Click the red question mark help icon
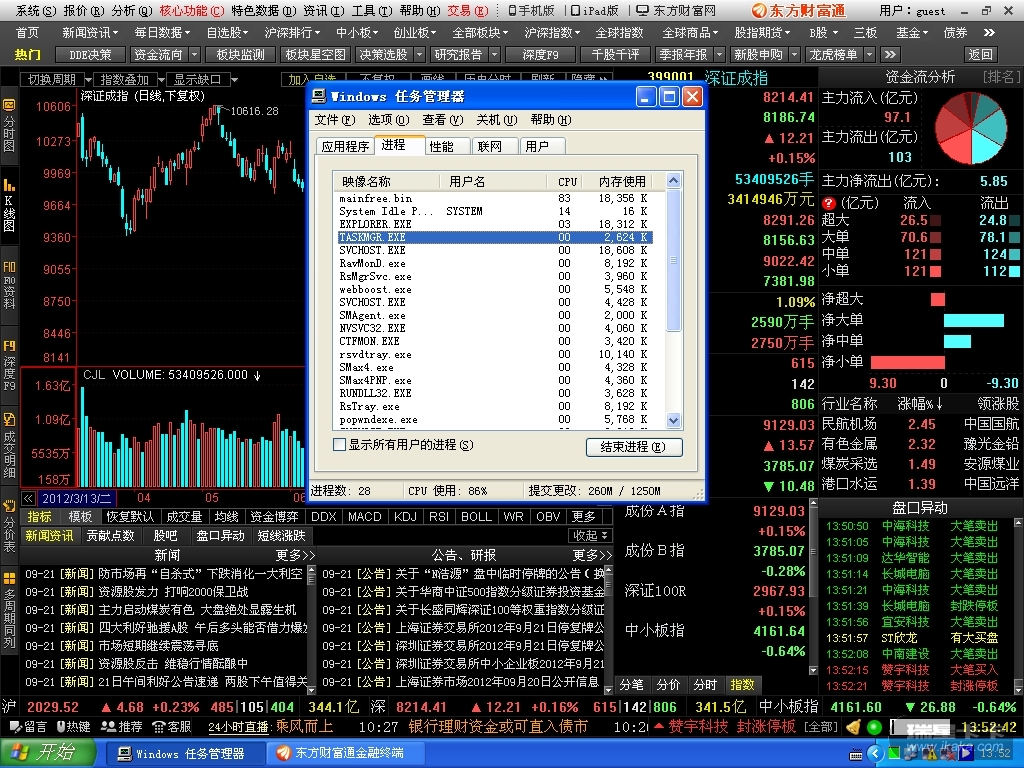 (829, 203)
